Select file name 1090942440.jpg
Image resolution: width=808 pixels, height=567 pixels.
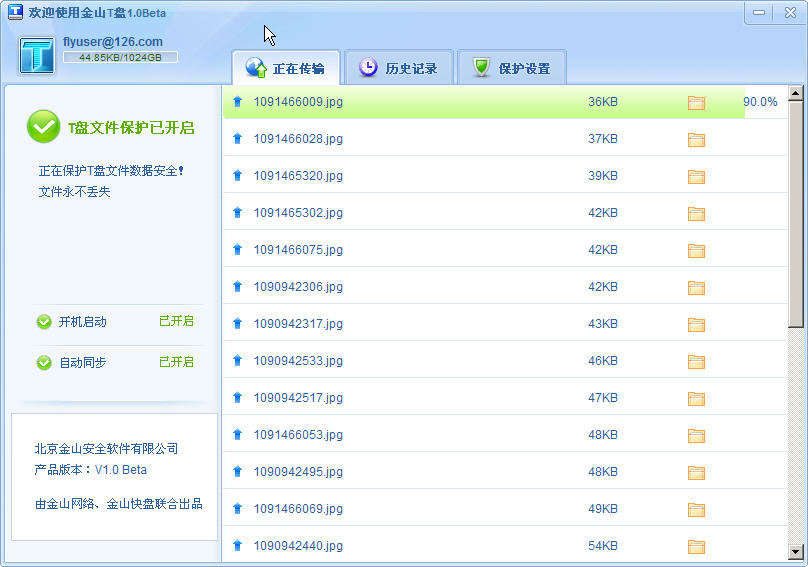(298, 545)
